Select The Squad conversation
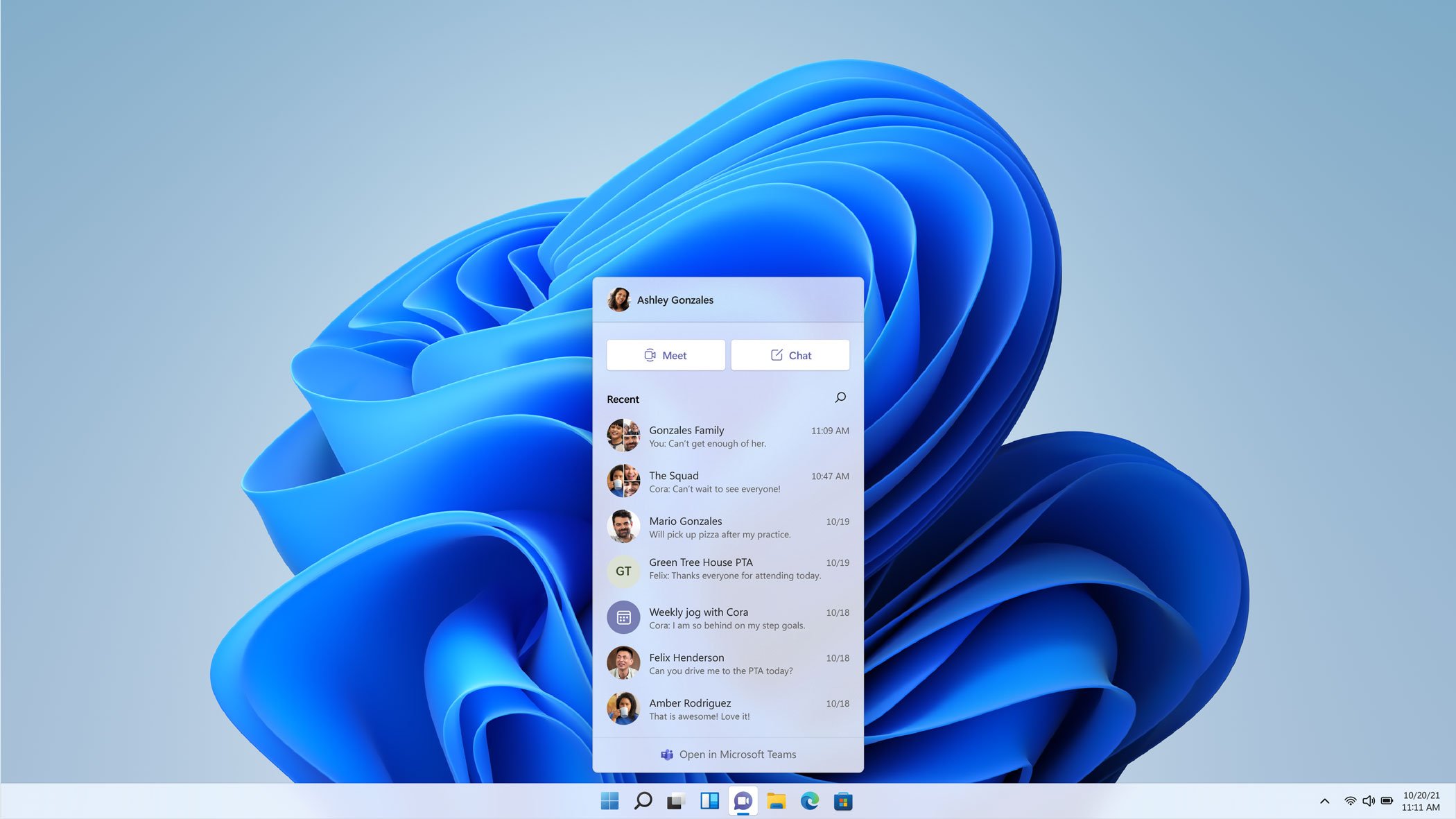This screenshot has height=819, width=1456. [x=728, y=481]
